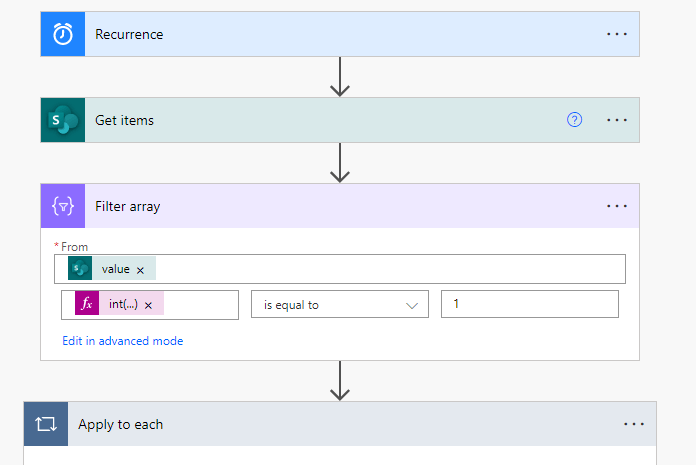Click the SharePoint icon in value token
Viewport: 696px width, 465px height.
point(80,268)
